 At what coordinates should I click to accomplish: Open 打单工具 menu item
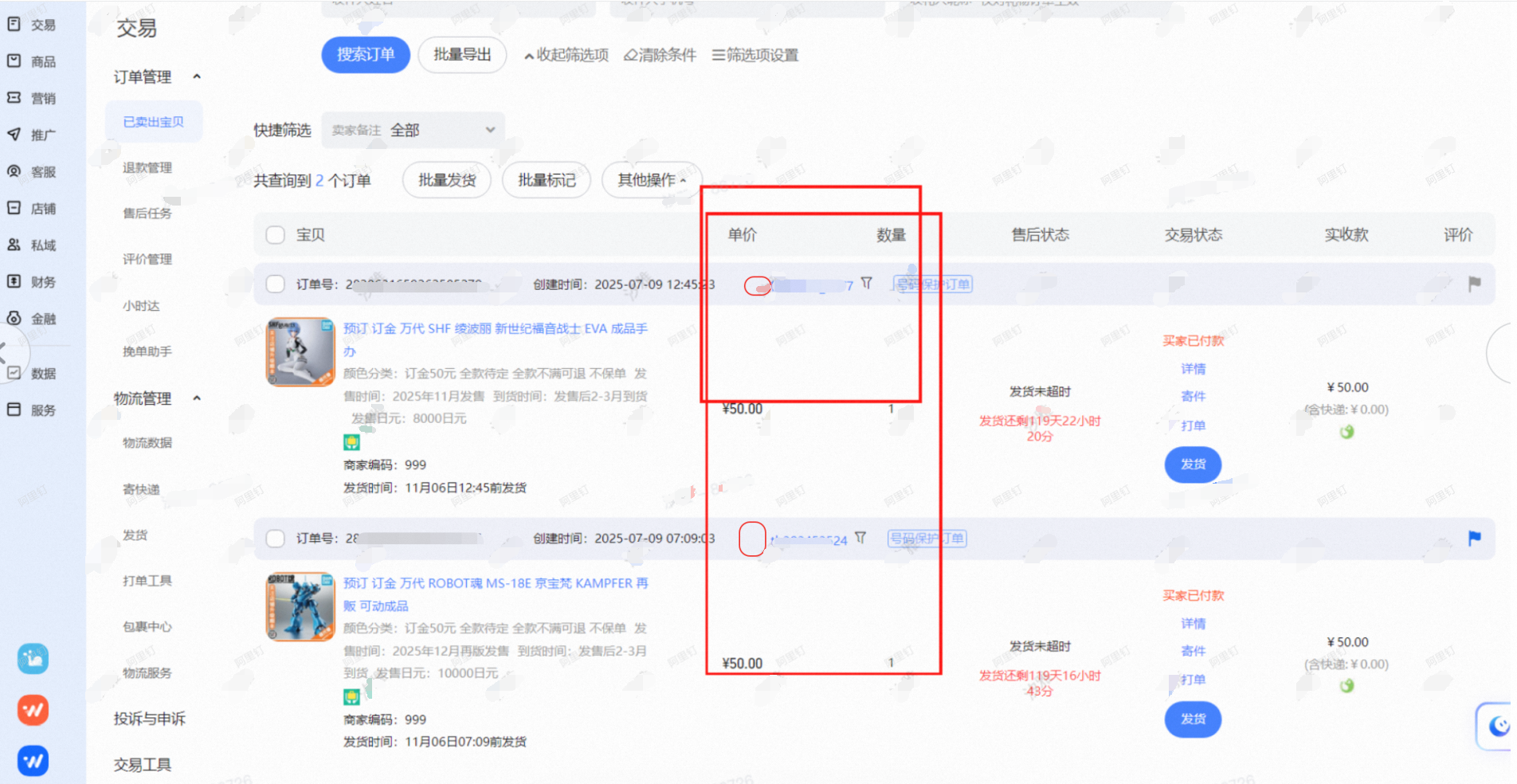[147, 581]
